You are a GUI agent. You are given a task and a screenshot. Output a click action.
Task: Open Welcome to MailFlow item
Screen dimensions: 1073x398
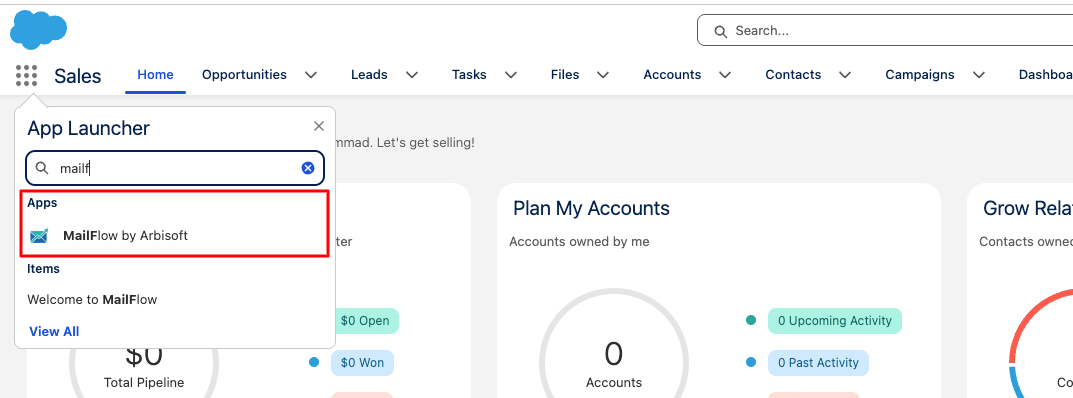point(92,300)
